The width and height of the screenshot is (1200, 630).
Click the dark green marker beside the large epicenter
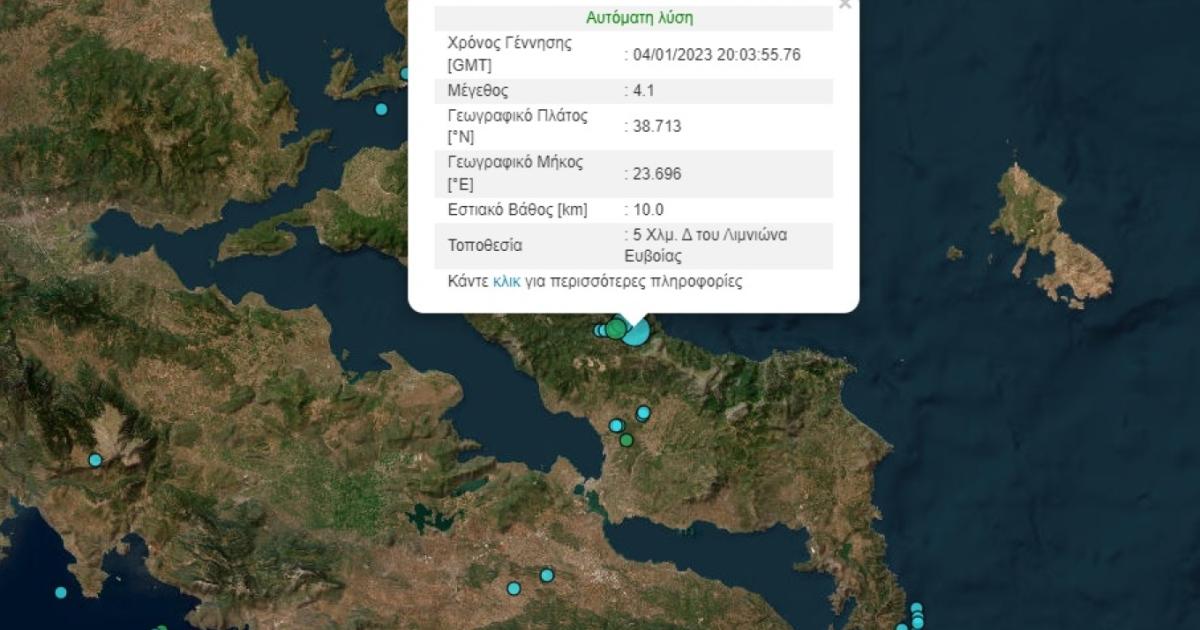pyautogui.click(x=616, y=328)
